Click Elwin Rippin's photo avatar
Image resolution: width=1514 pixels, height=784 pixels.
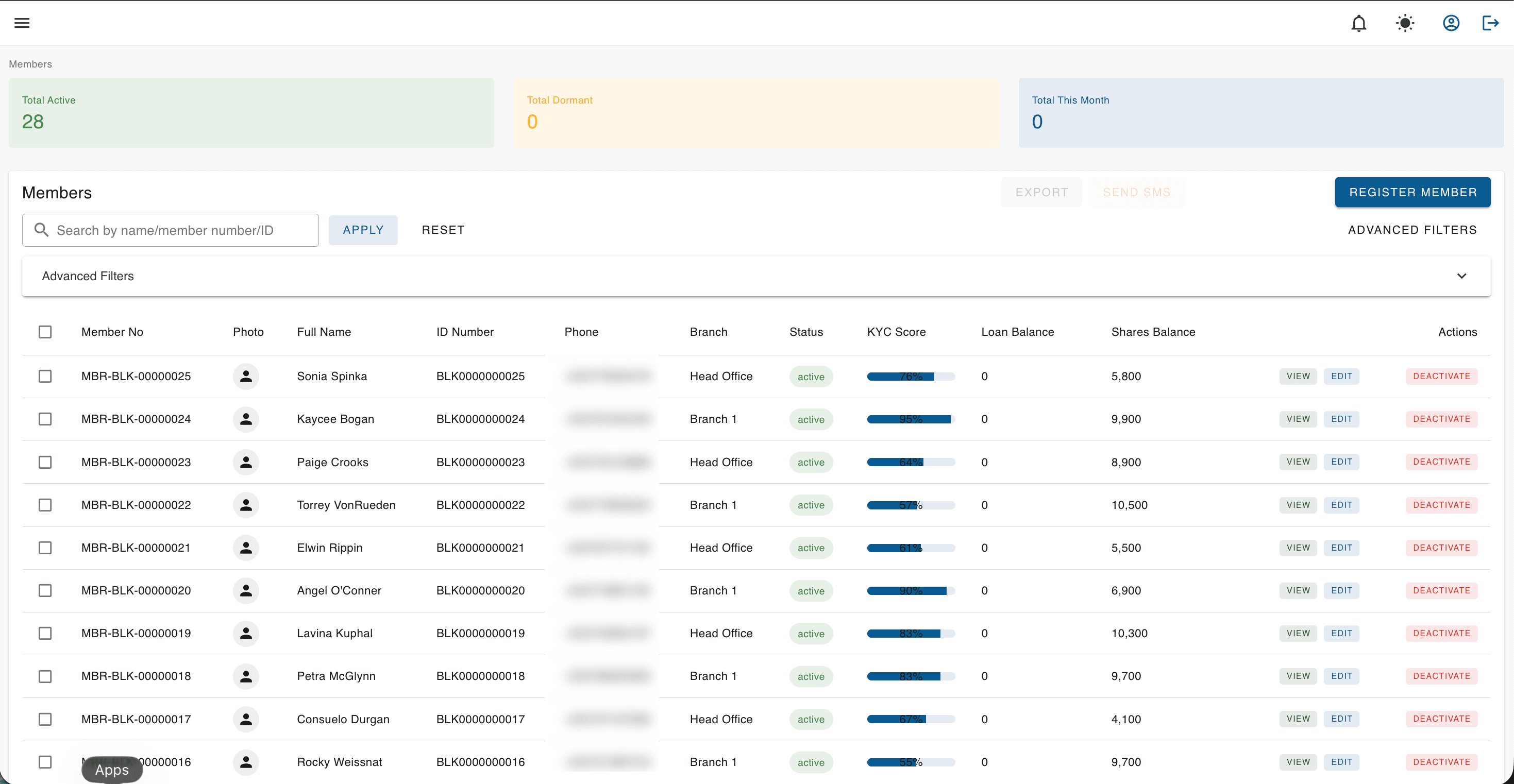[246, 548]
